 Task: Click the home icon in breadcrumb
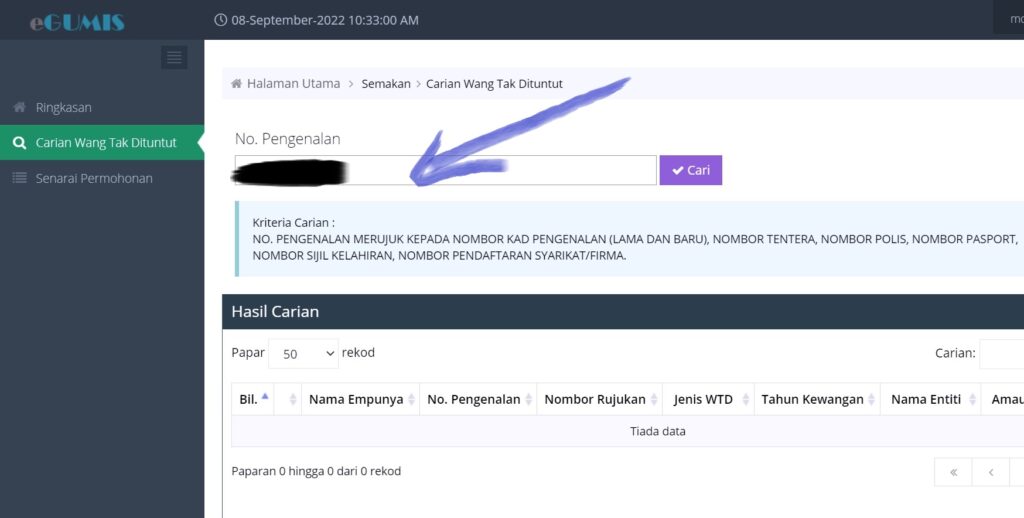[x=236, y=84]
